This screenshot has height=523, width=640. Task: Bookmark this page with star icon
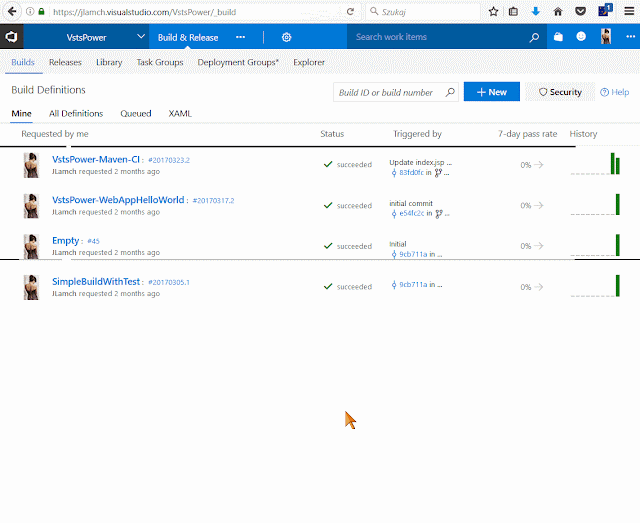493,11
